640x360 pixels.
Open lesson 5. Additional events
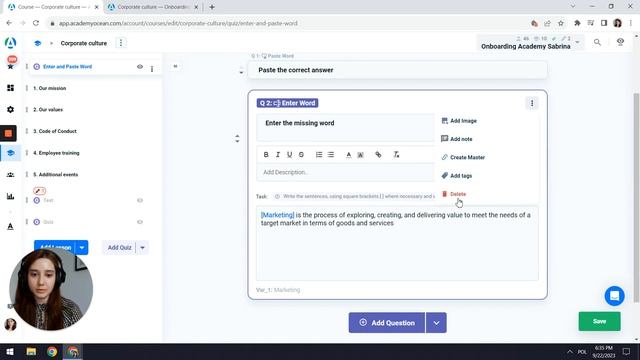pos(56,175)
